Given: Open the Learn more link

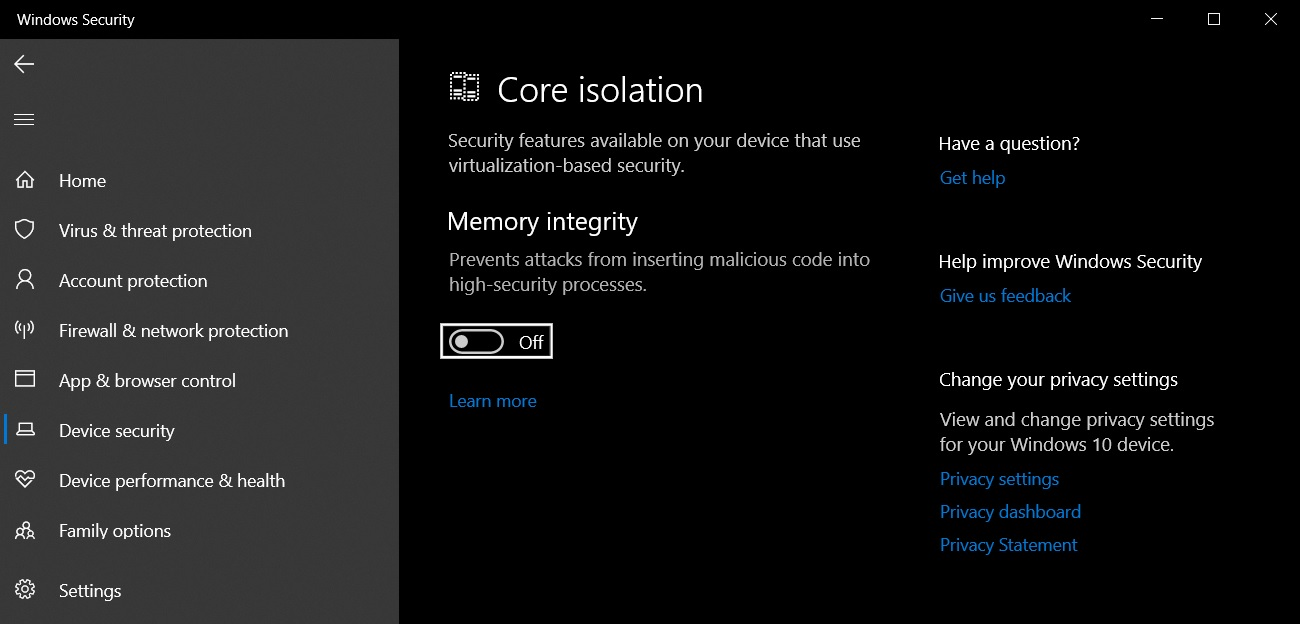Looking at the screenshot, I should (x=492, y=401).
